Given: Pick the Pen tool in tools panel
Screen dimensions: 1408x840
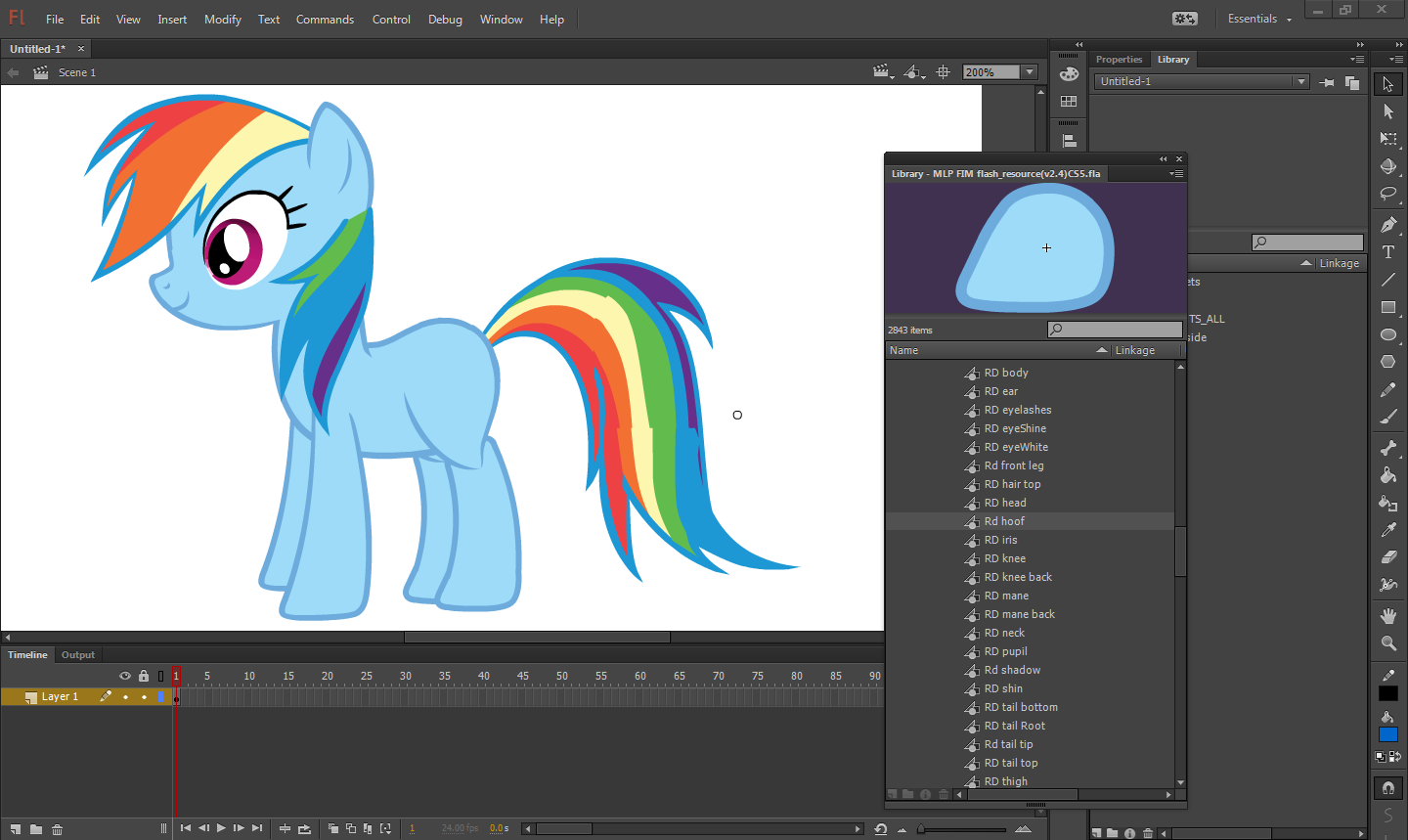Looking at the screenshot, I should [x=1387, y=225].
